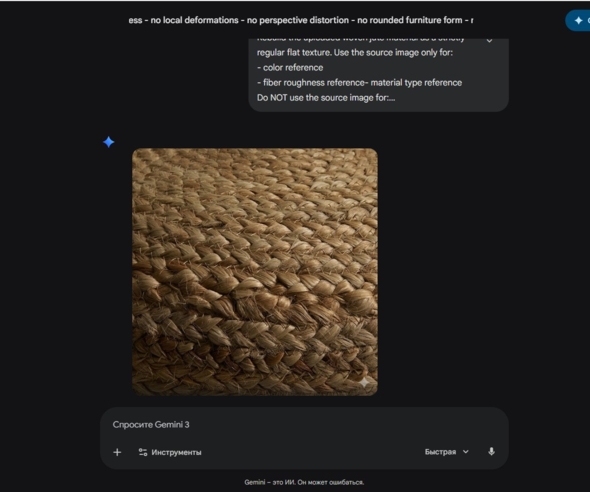This screenshot has width=590, height=492.
Task: Click the blue pill button at top right
Action: (578, 21)
